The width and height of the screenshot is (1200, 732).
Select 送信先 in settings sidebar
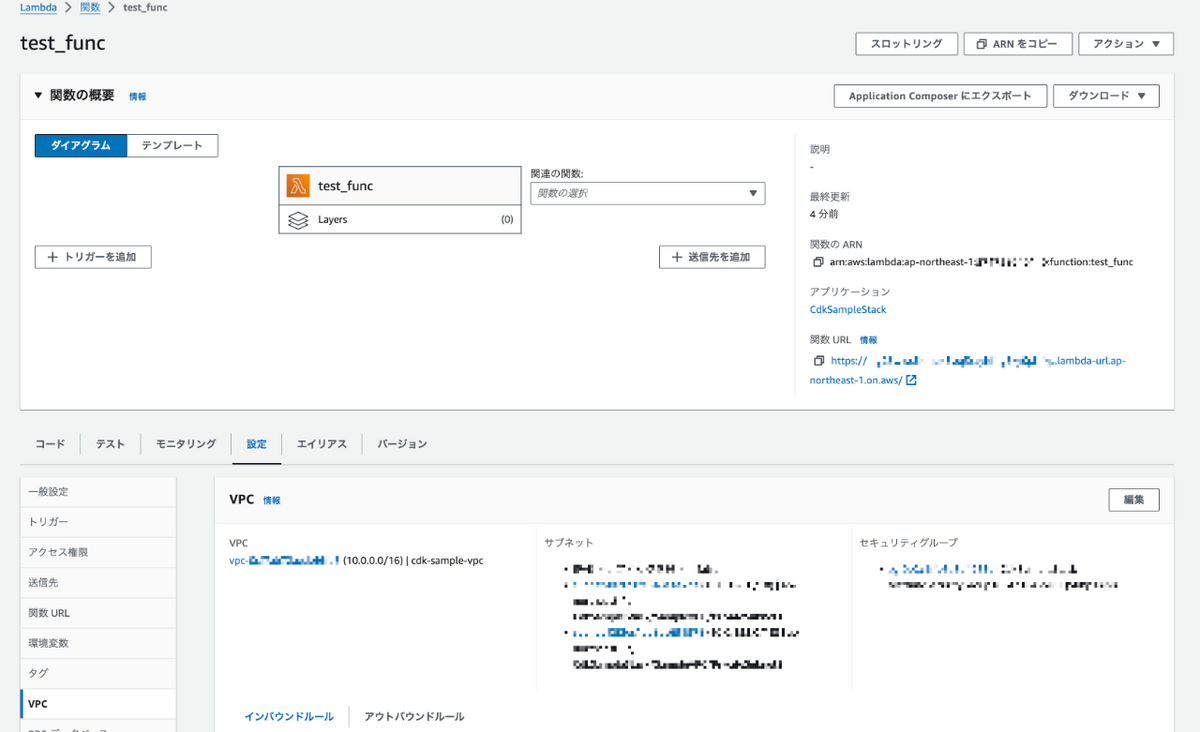pyautogui.click(x=98, y=582)
